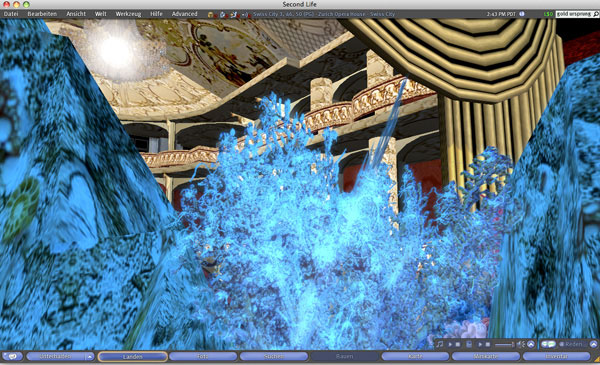Open the Datei menu
The width and height of the screenshot is (600, 365).
click(x=11, y=14)
